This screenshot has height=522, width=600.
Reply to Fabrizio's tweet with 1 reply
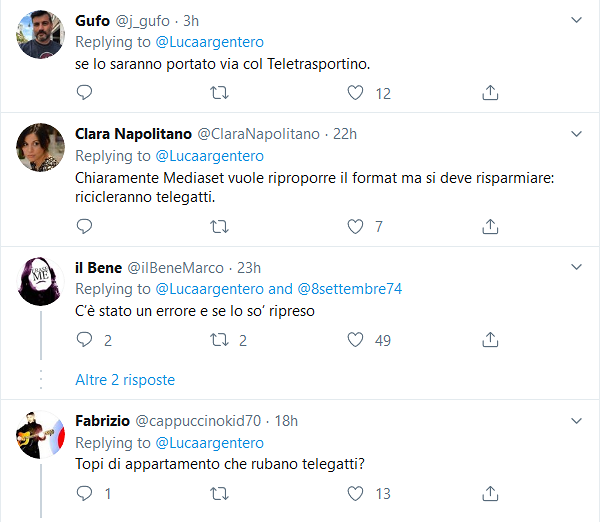[84, 493]
